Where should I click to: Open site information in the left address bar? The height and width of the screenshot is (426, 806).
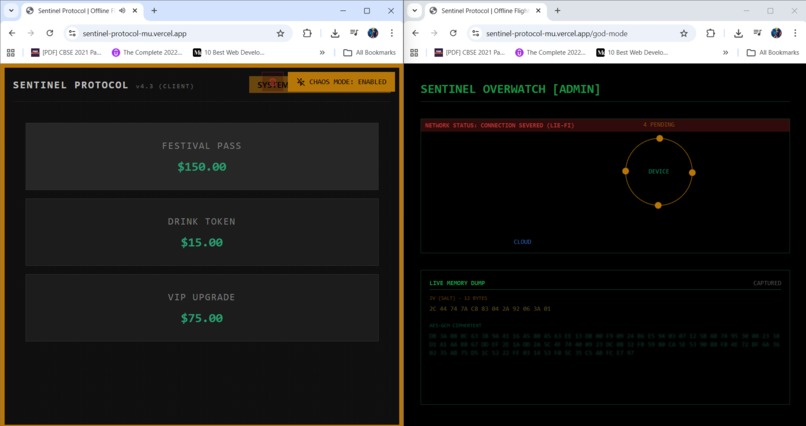point(72,33)
